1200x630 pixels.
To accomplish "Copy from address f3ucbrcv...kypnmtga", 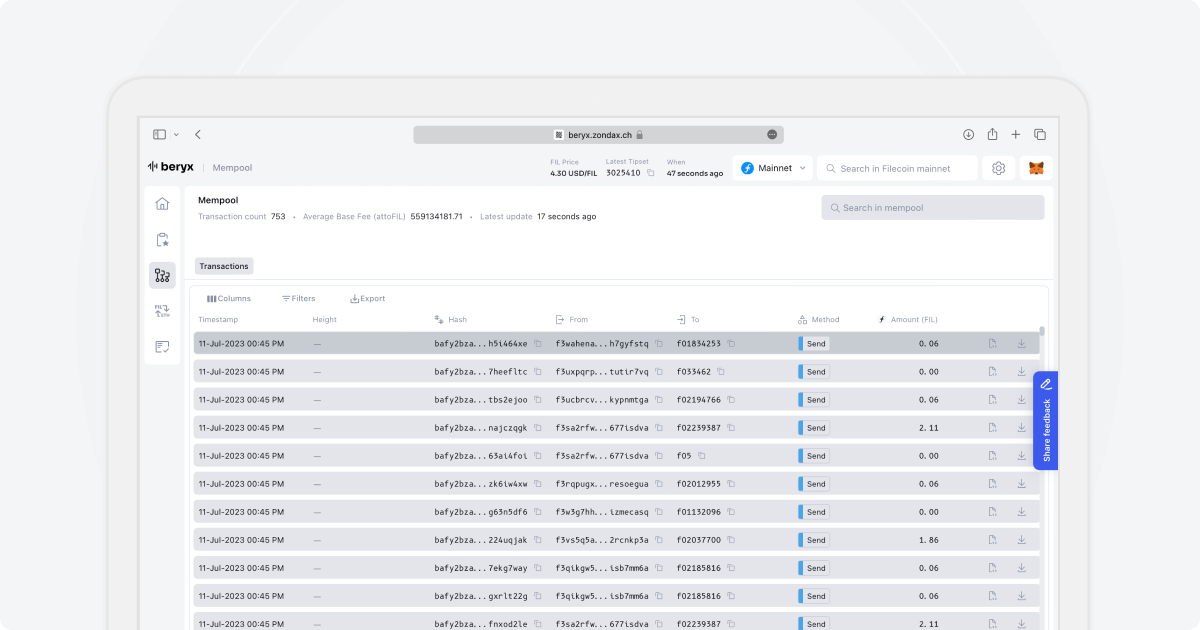I will [x=659, y=399].
